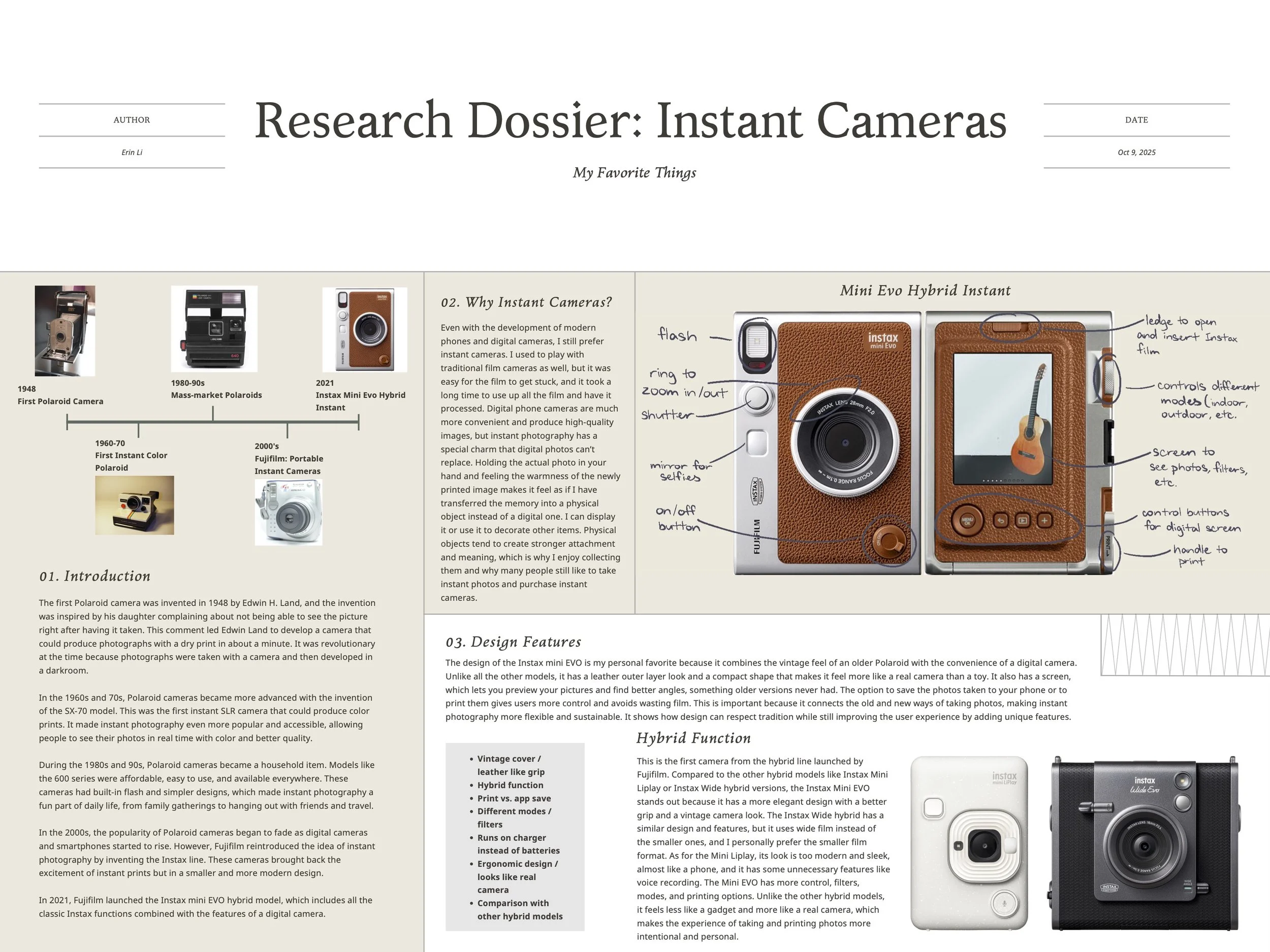Click the 1948 First Polaroid Camera photo

pos(65,331)
